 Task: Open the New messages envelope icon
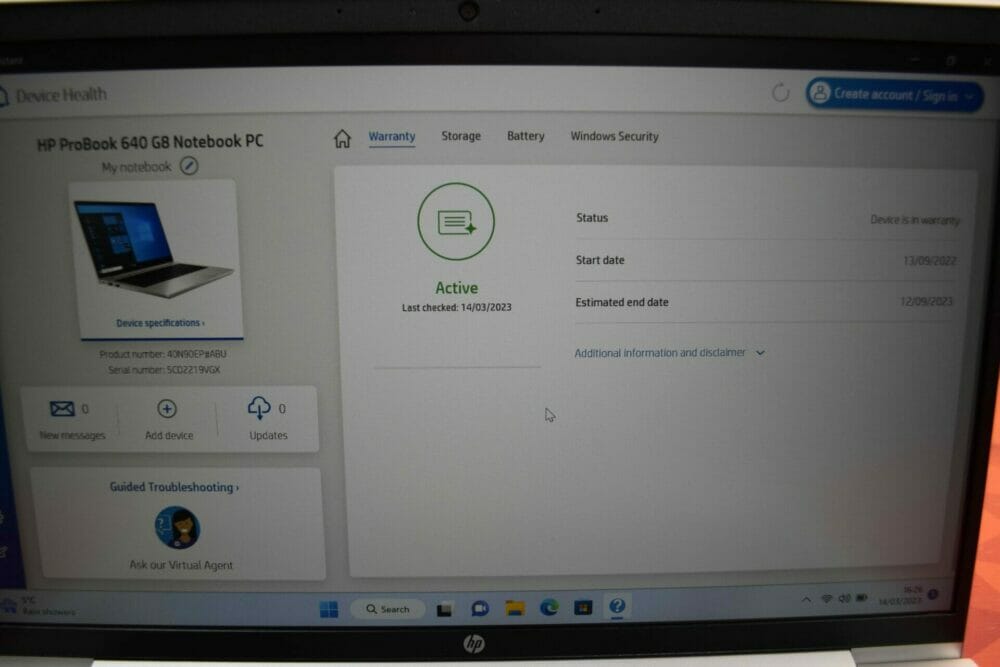(62, 409)
